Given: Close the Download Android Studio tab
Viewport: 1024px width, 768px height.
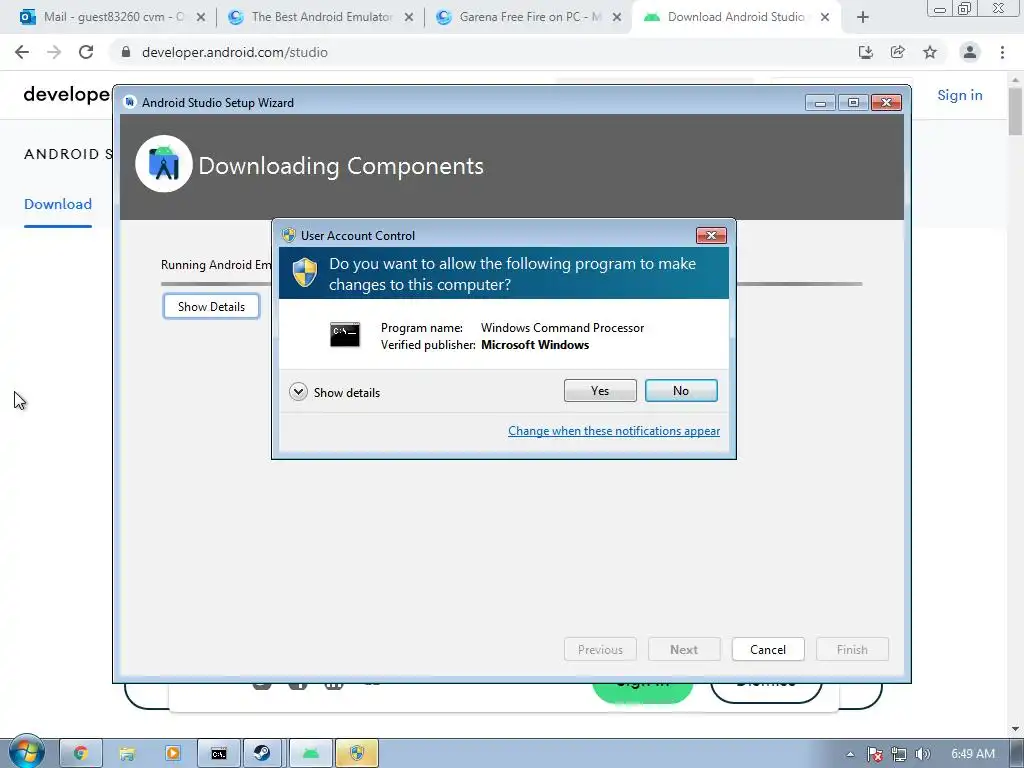Looking at the screenshot, I should 825,17.
